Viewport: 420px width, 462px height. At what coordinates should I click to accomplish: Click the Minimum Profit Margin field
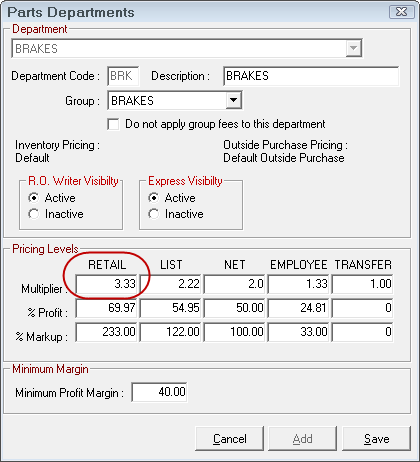pos(159,392)
